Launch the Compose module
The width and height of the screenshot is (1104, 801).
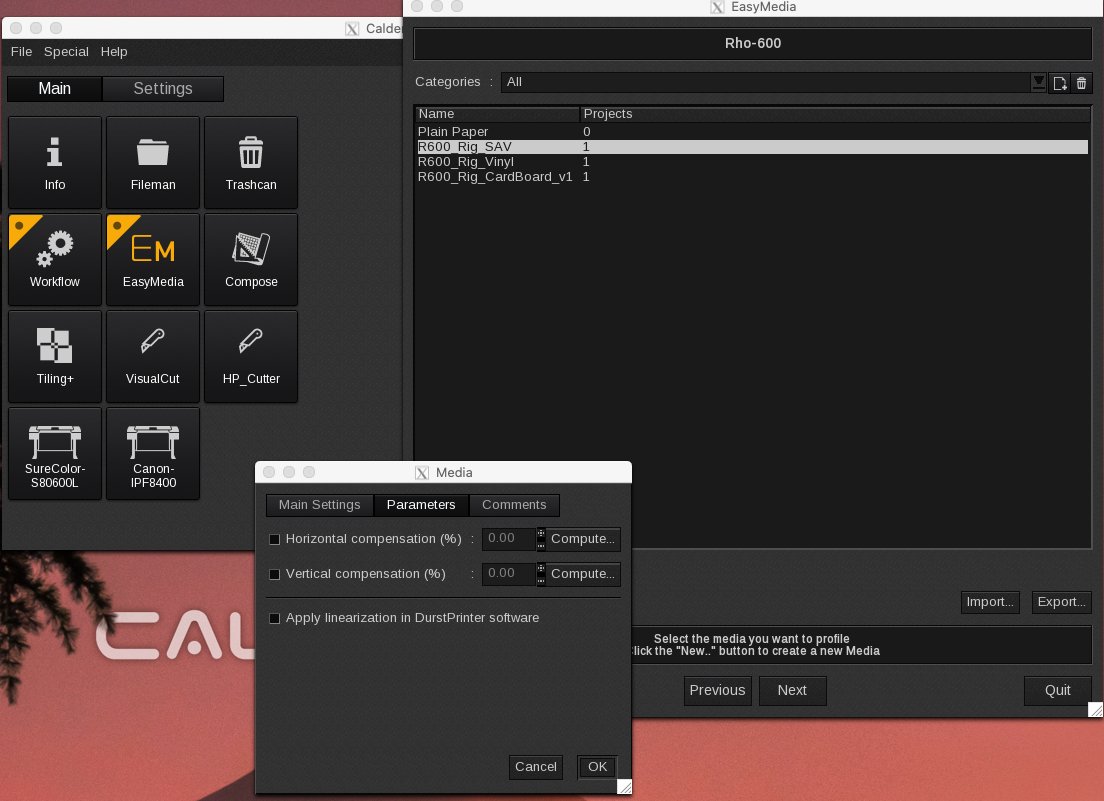251,259
